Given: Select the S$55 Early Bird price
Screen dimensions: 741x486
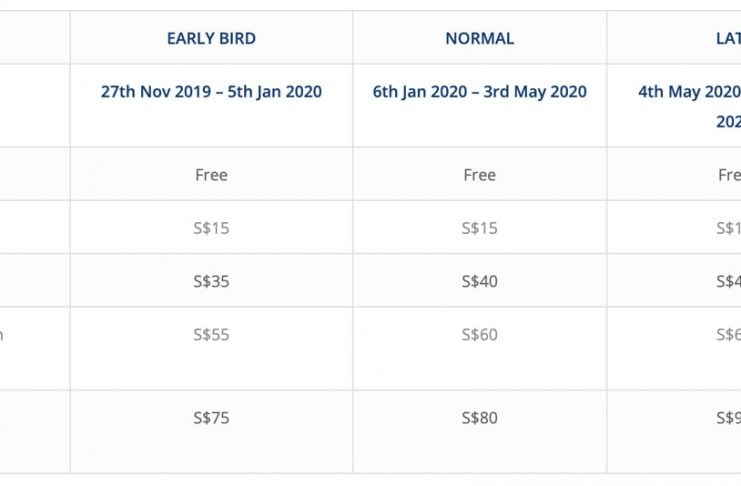Looking at the screenshot, I should point(211,335).
